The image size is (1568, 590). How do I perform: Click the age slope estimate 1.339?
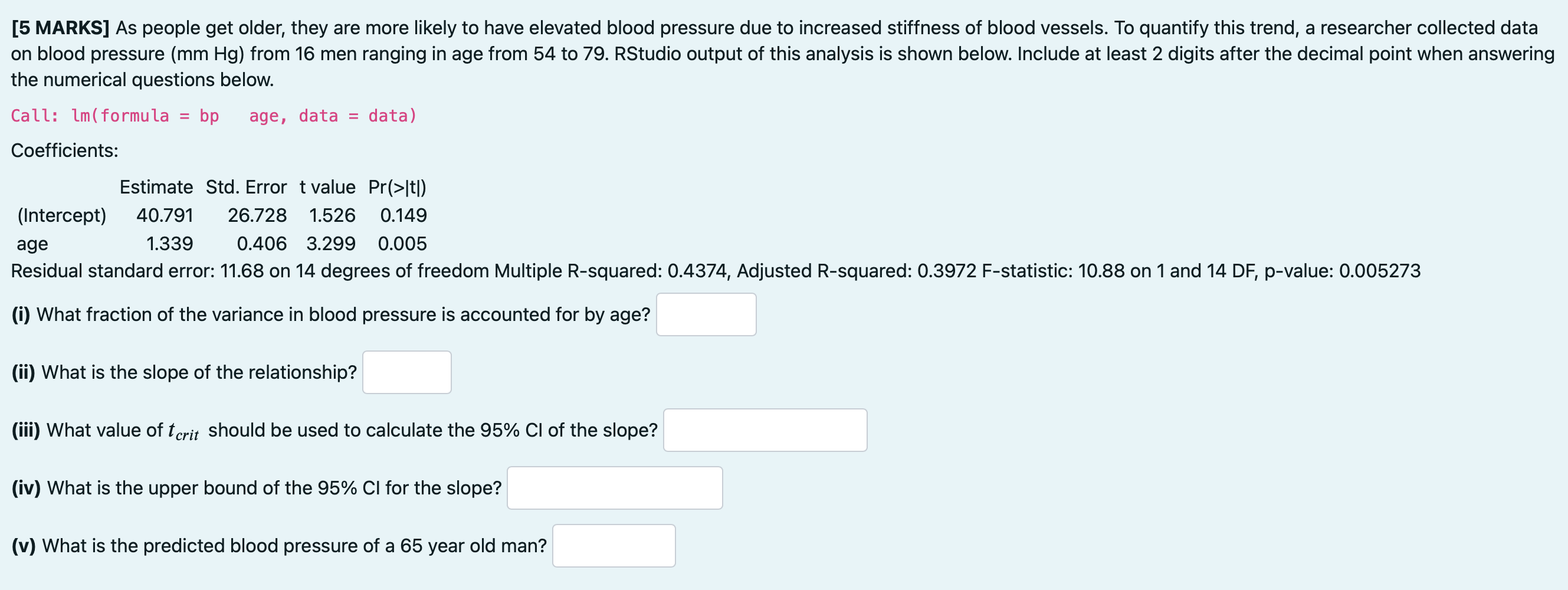[170, 244]
